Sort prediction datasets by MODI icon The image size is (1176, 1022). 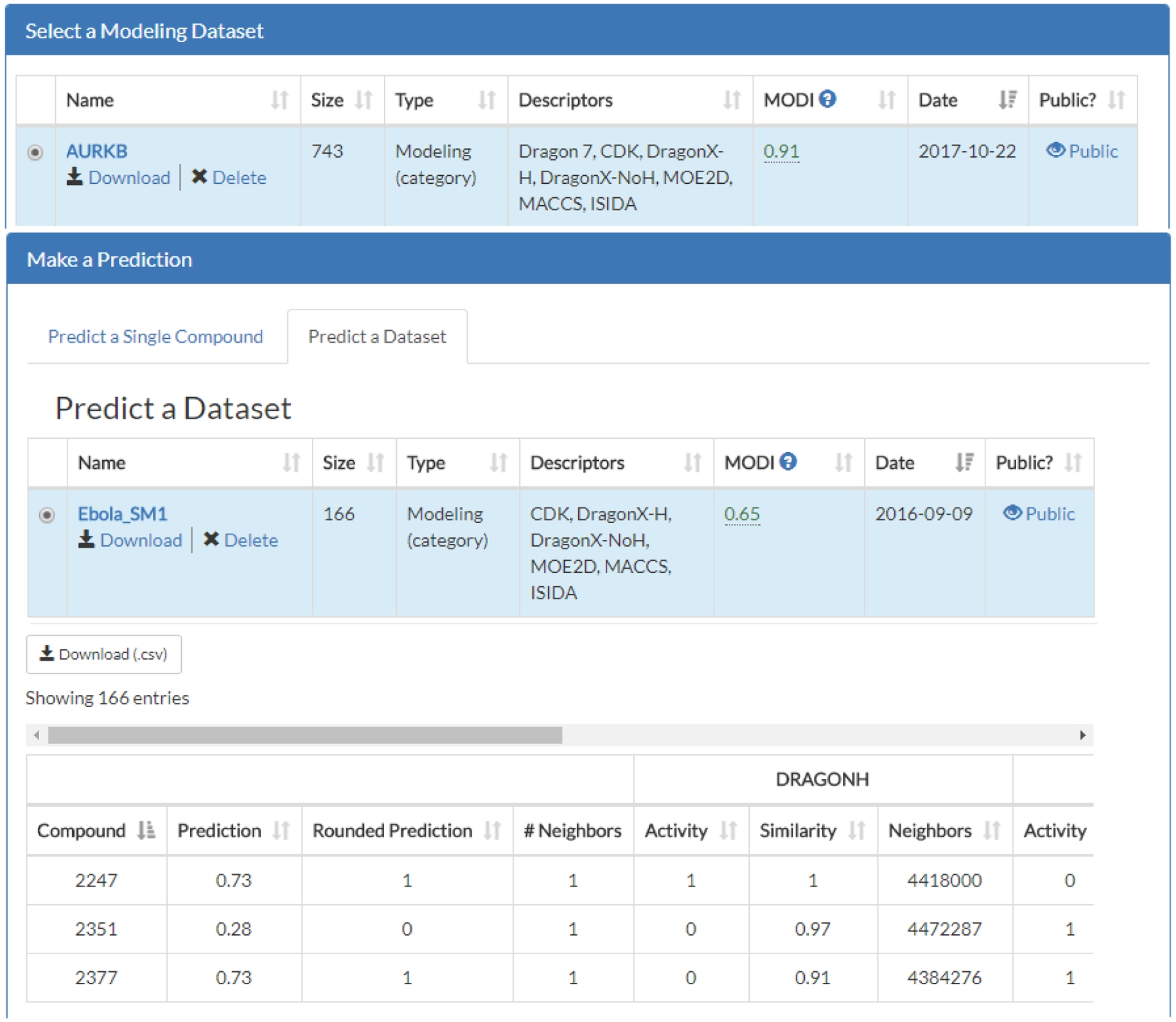pyautogui.click(x=844, y=463)
